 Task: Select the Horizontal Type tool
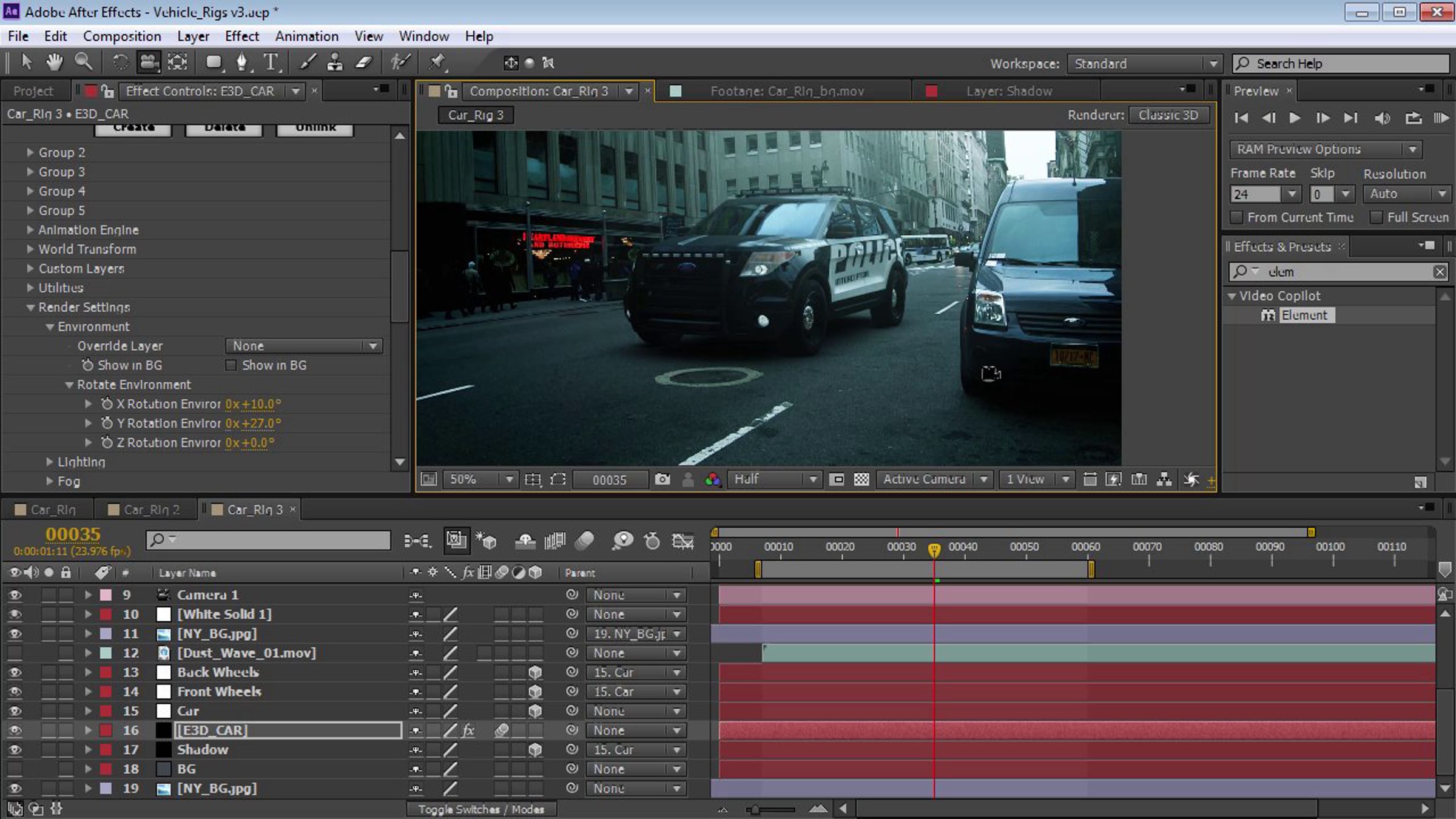271,62
